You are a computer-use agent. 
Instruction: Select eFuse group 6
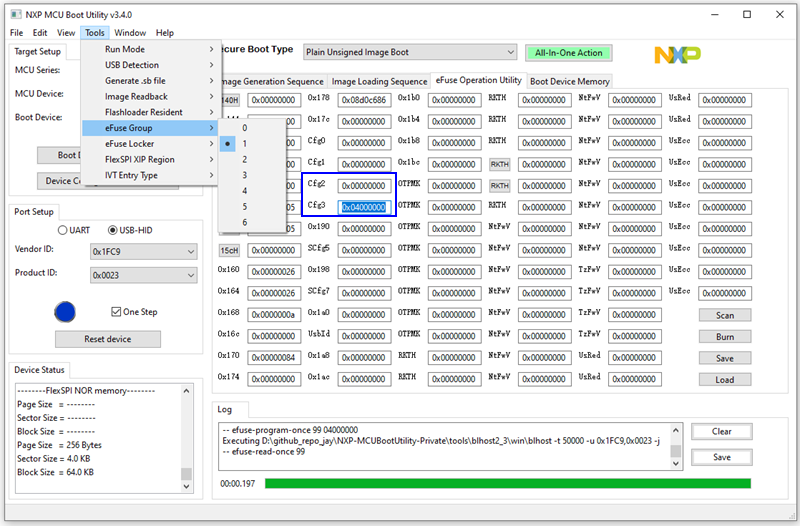[252, 222]
